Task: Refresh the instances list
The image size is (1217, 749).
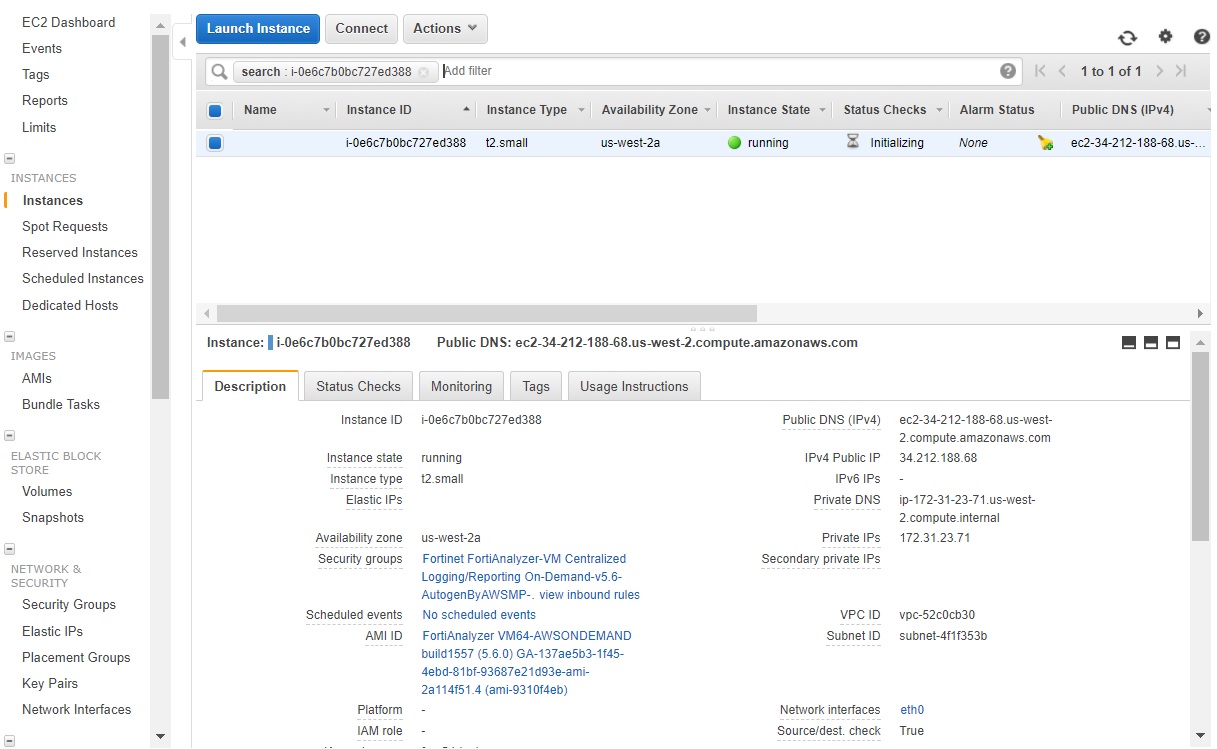Action: 1128,36
